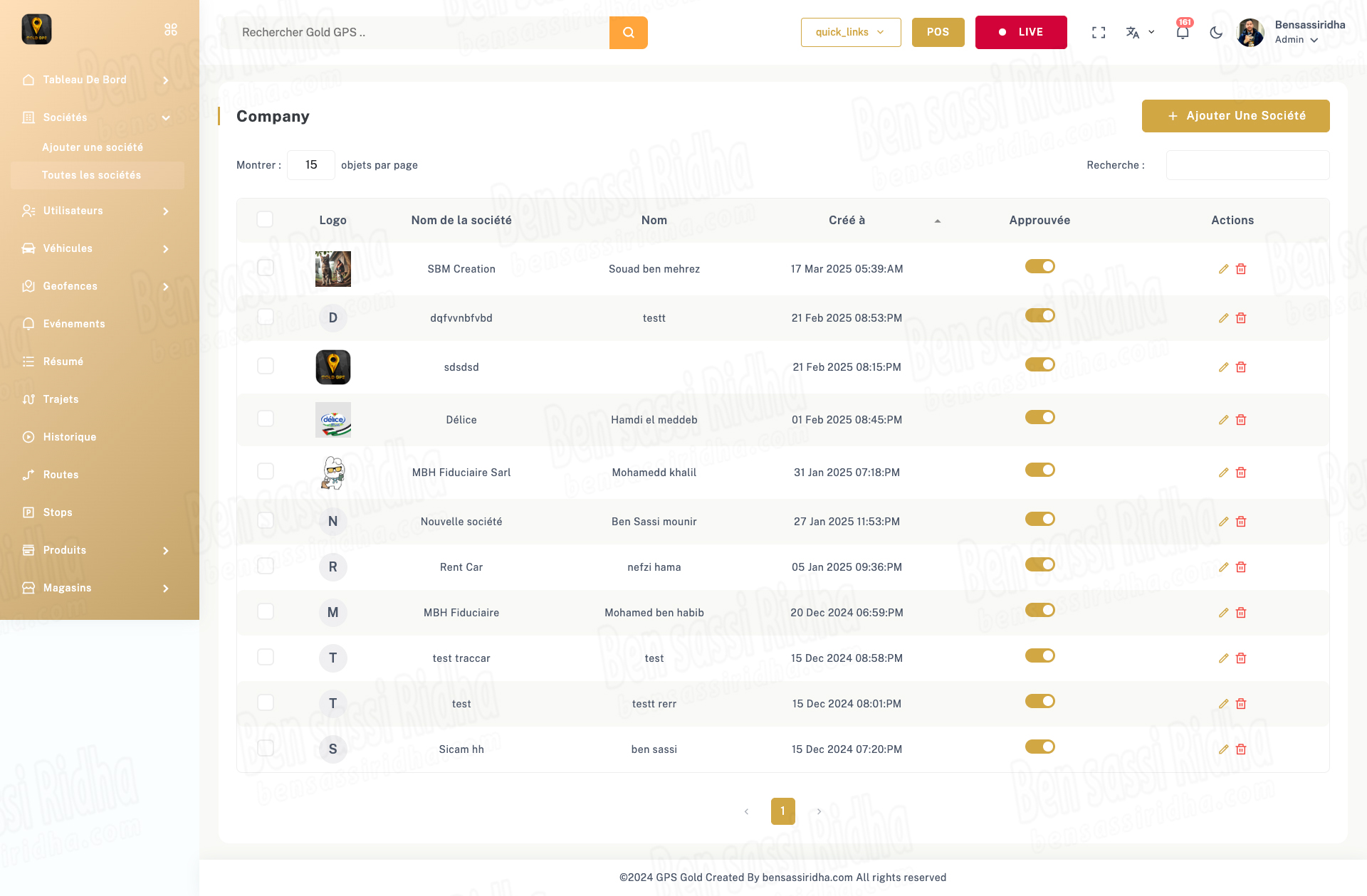The width and height of the screenshot is (1367, 896).
Task: Check the select-all checkbox in the table header
Action: (x=265, y=219)
